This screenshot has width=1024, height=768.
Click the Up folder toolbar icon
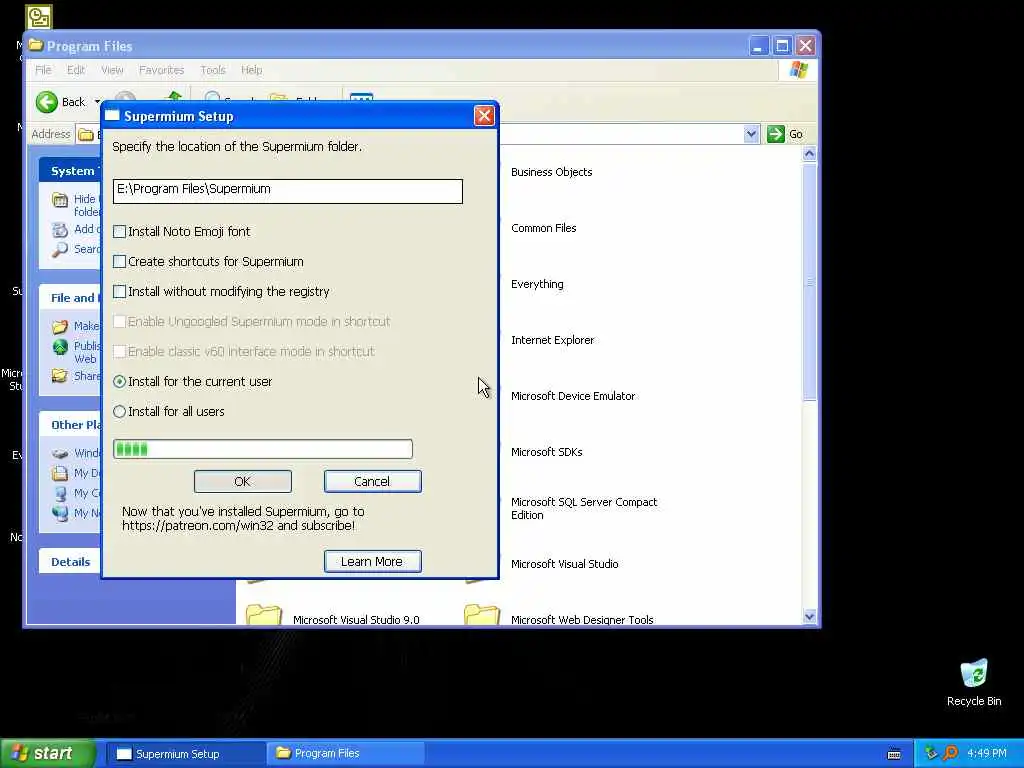pos(174,97)
